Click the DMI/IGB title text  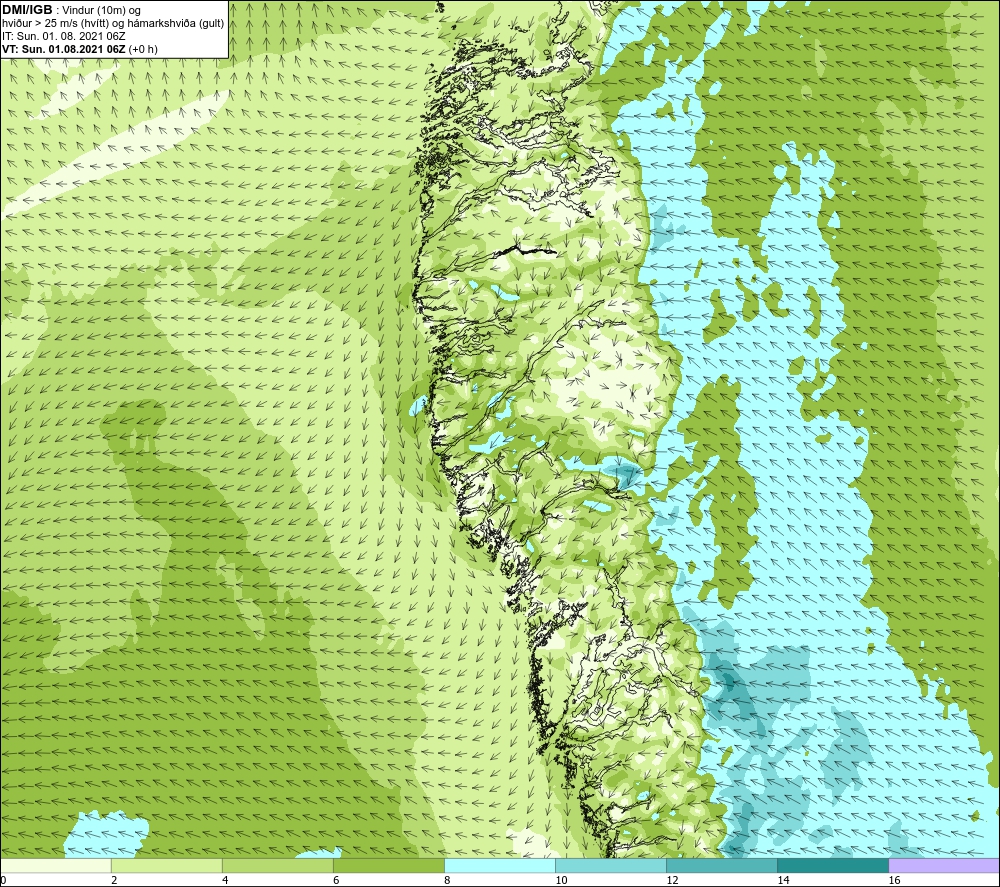27,10
